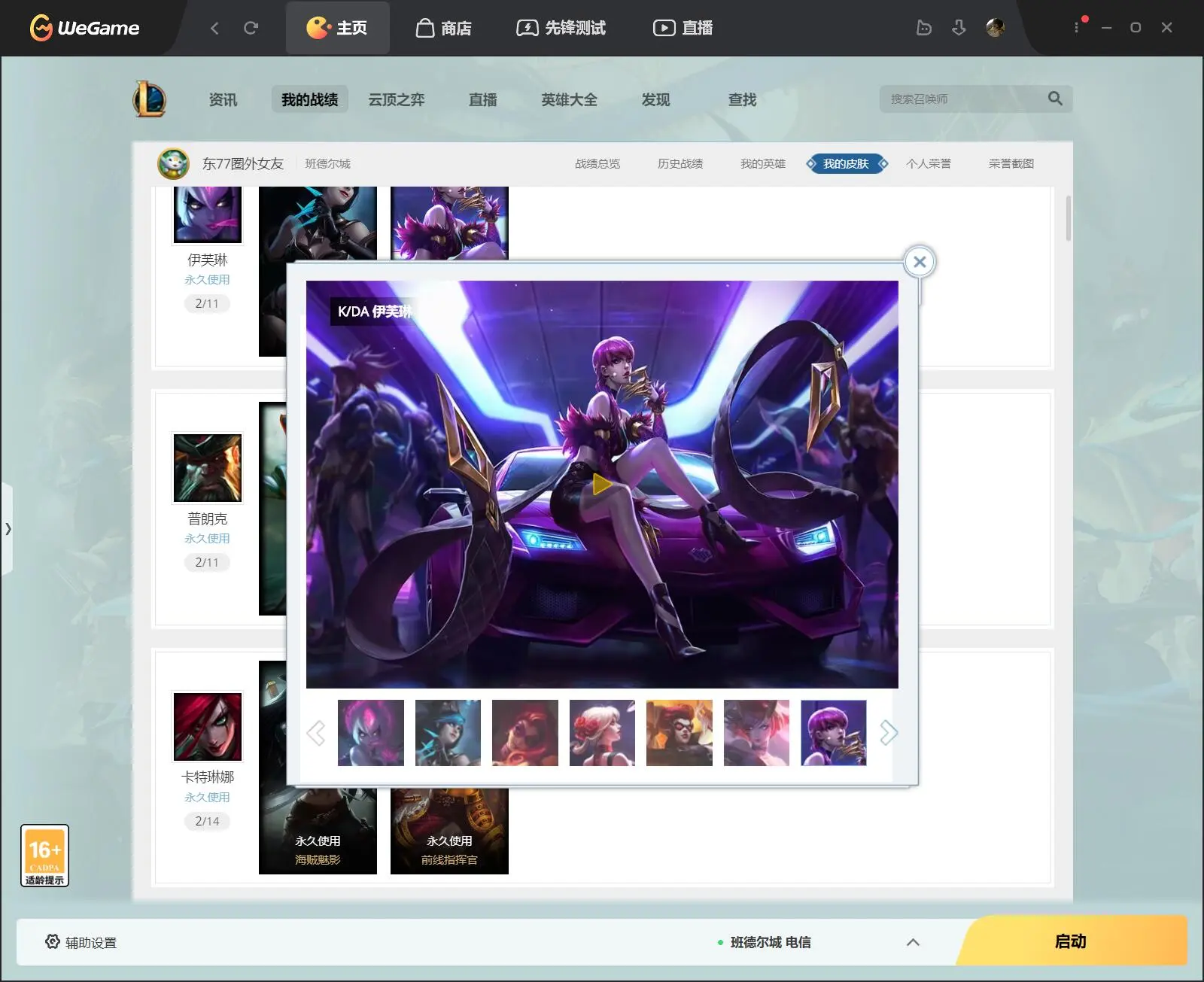The image size is (1204, 982).
Task: Open the 主页 home tab
Action: (x=337, y=28)
